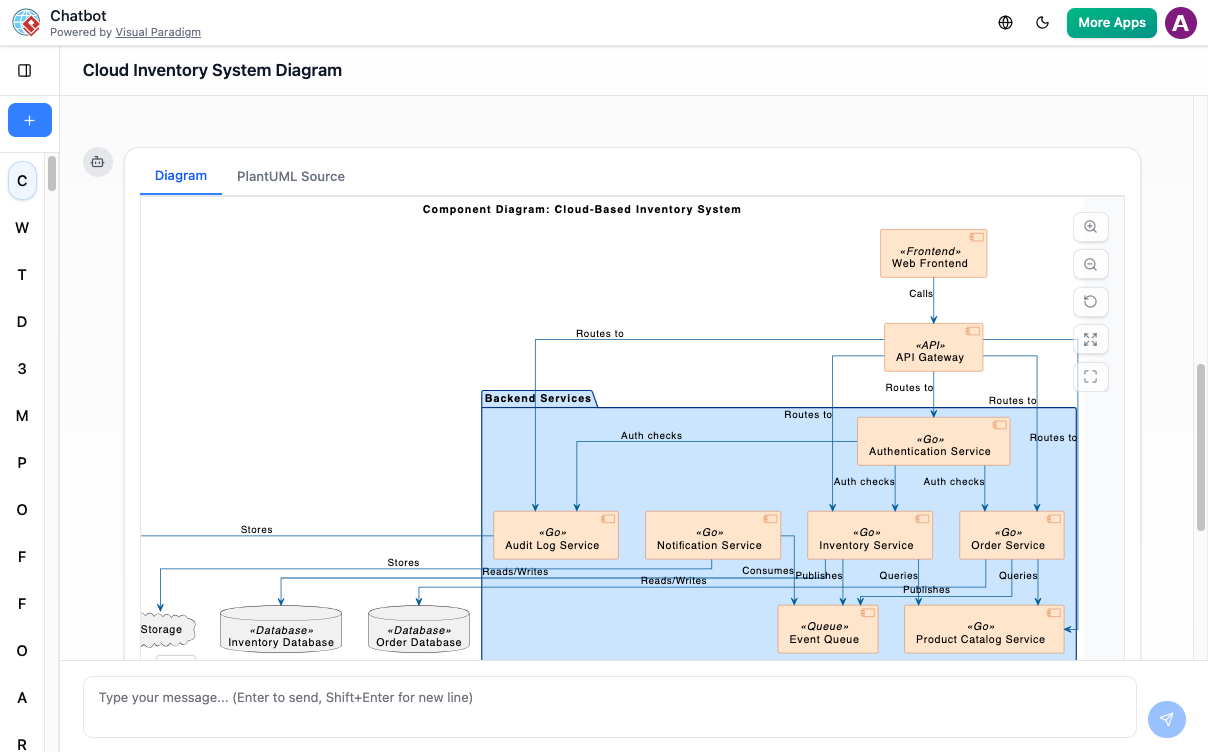Reset the diagram view rotation
The height and width of the screenshot is (752, 1208).
pyautogui.click(x=1091, y=301)
